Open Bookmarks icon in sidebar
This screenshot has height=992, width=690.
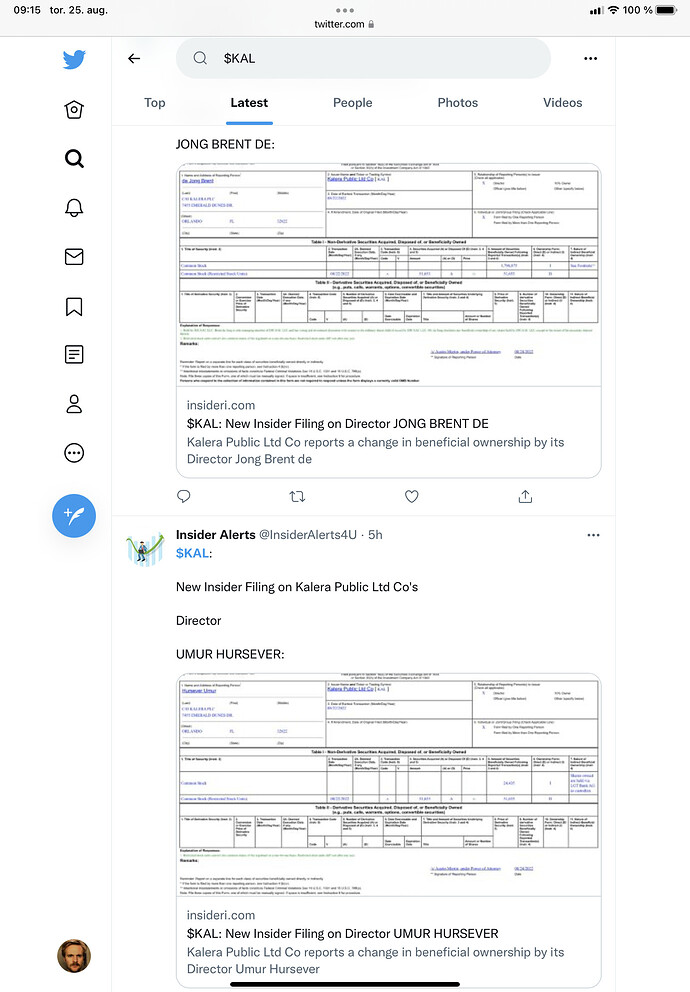74,306
